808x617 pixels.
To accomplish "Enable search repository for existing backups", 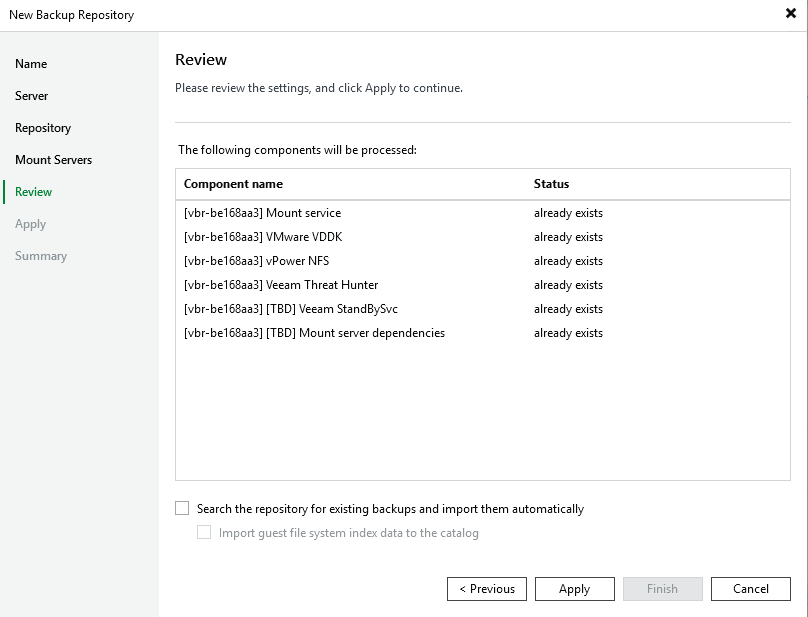I will 182,509.
